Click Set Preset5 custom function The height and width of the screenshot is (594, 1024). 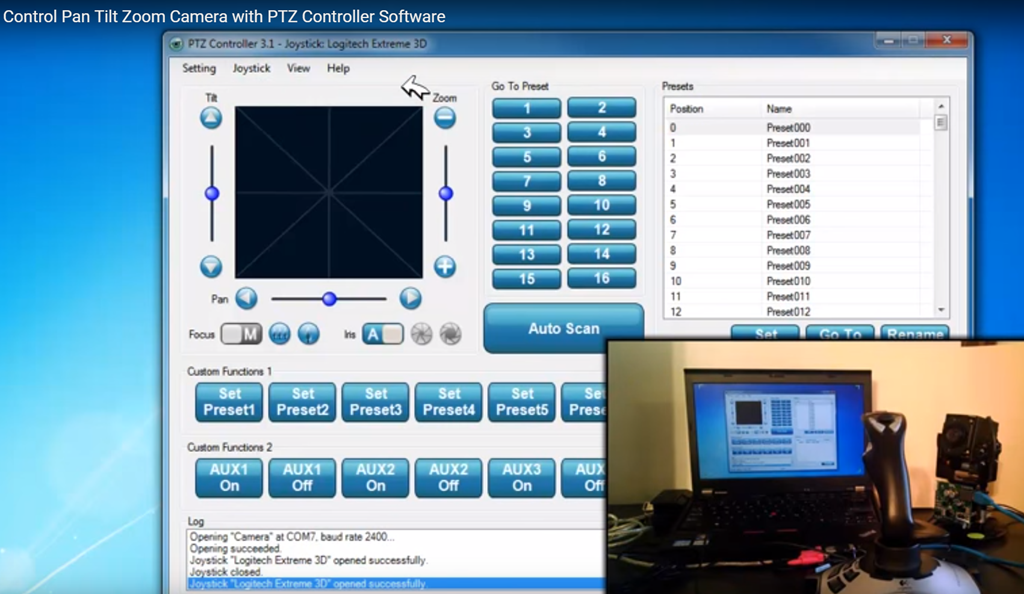click(522, 402)
